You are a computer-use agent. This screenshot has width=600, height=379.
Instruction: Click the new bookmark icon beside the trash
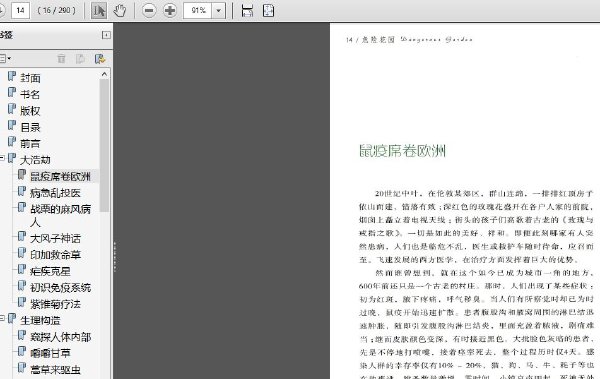tap(80, 59)
